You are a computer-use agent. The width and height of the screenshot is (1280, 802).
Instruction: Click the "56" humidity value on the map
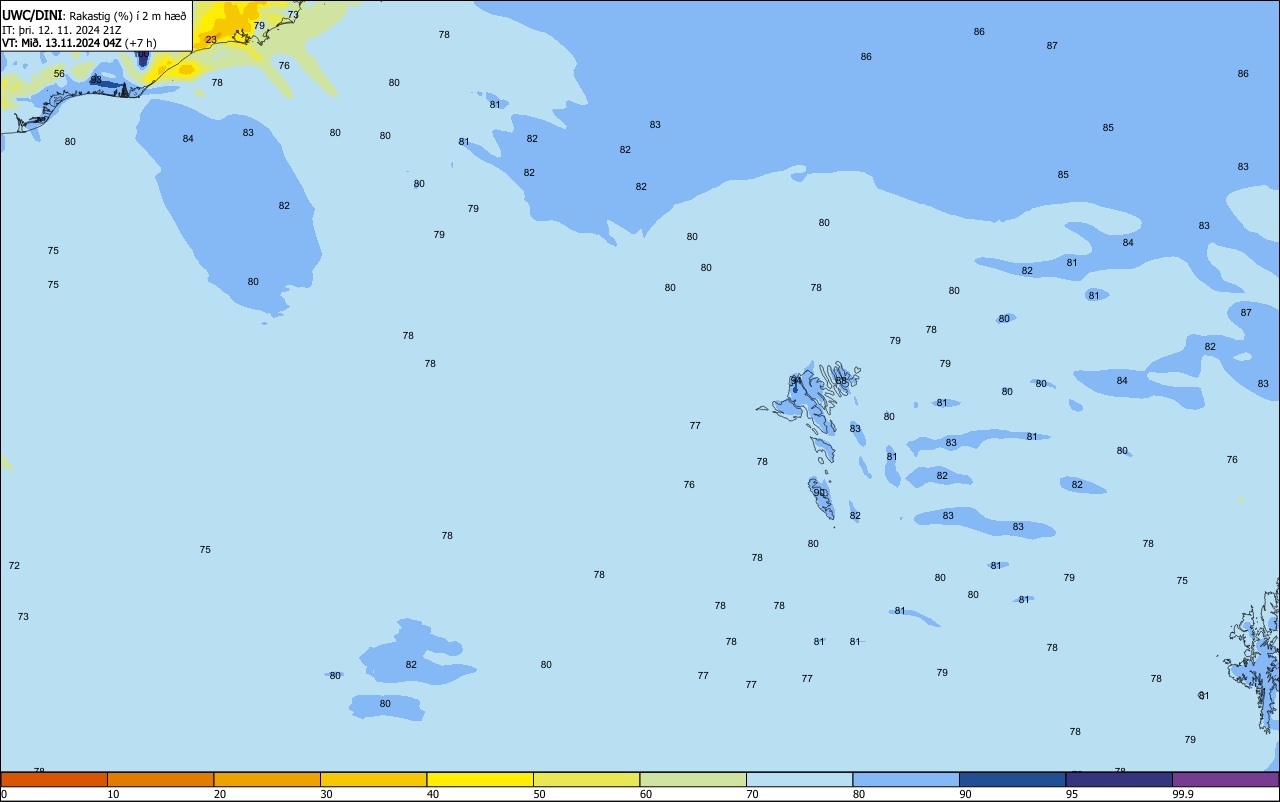click(59, 74)
